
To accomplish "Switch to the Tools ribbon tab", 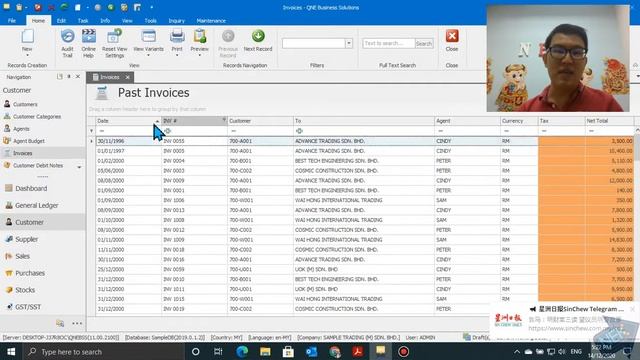I will pos(150,20).
